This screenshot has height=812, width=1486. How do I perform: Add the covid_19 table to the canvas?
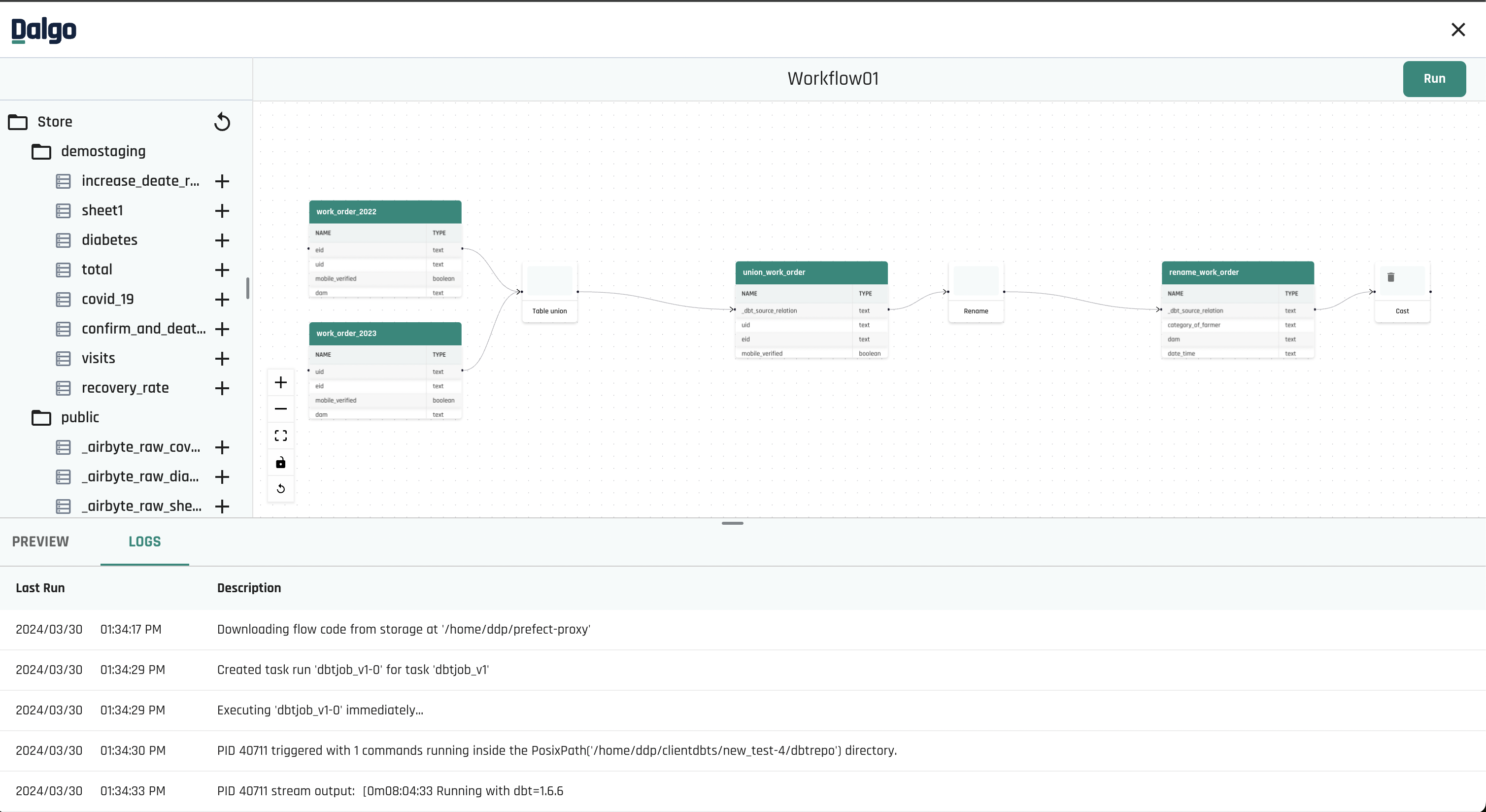[222, 299]
